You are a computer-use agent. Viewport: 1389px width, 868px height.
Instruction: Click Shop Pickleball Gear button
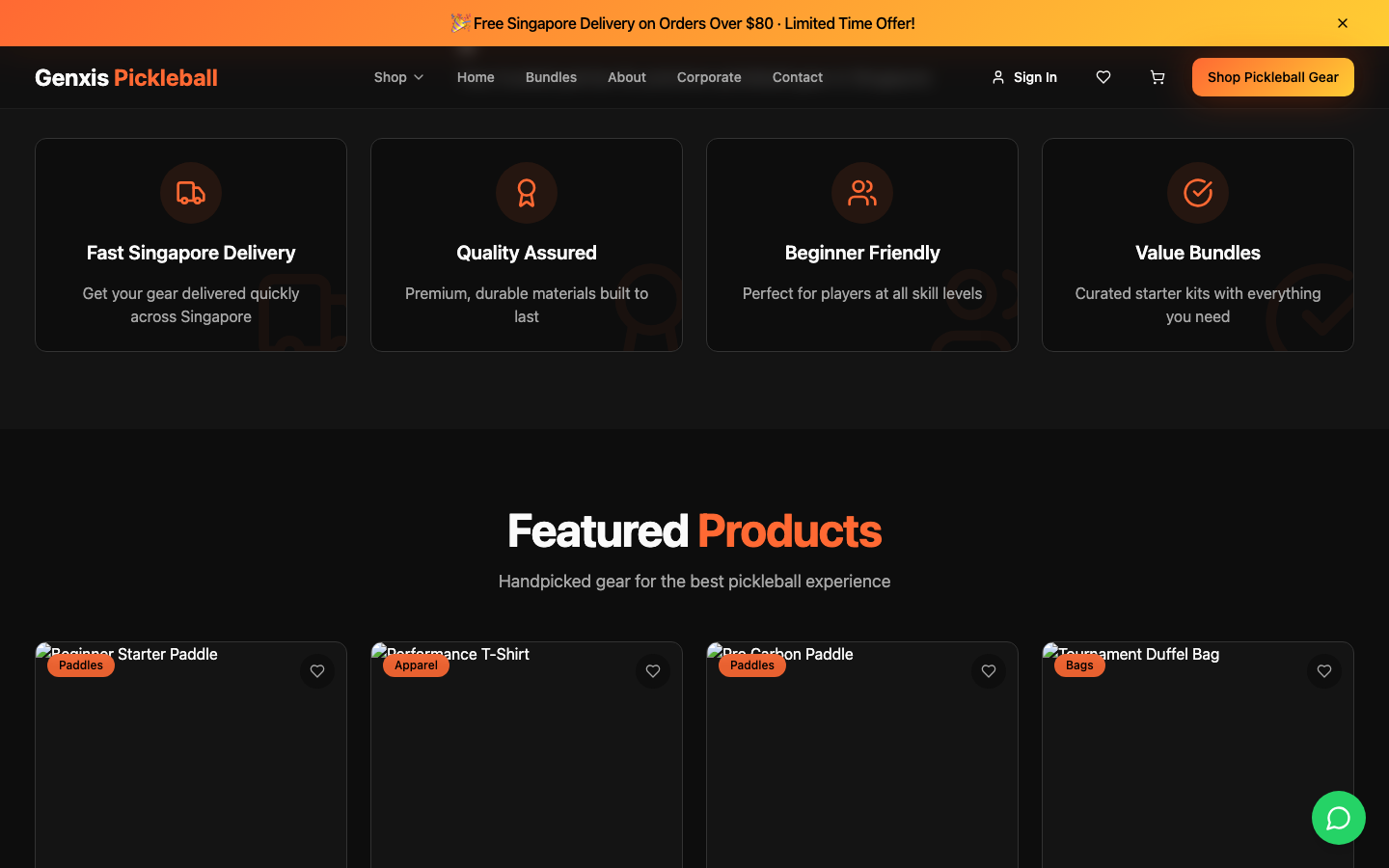pos(1273,77)
